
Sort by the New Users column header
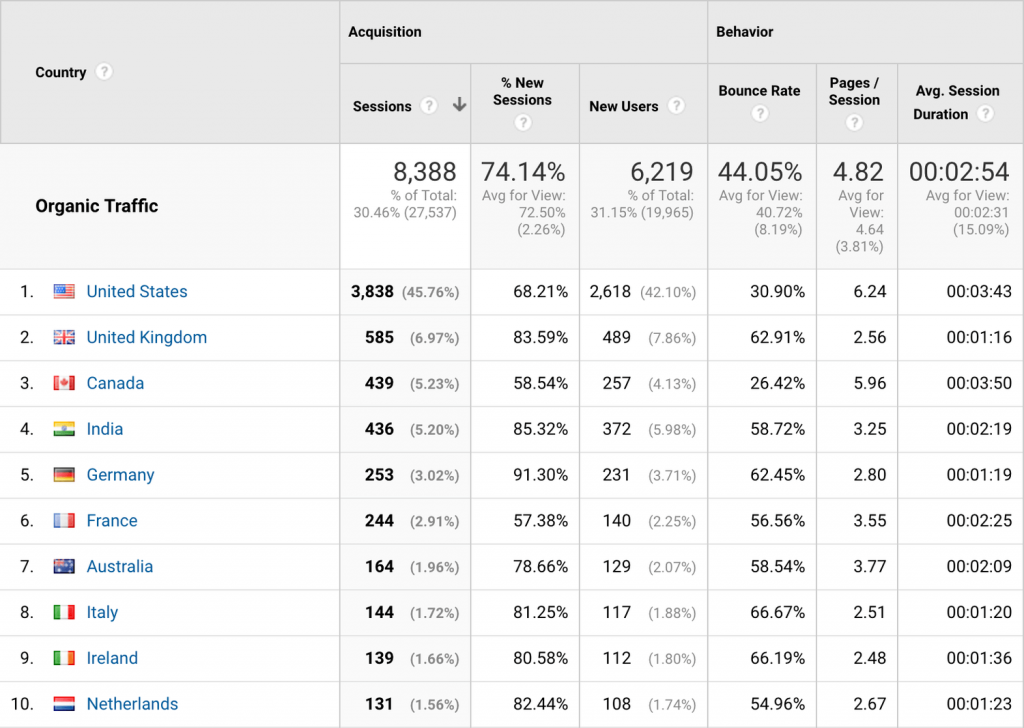point(624,106)
